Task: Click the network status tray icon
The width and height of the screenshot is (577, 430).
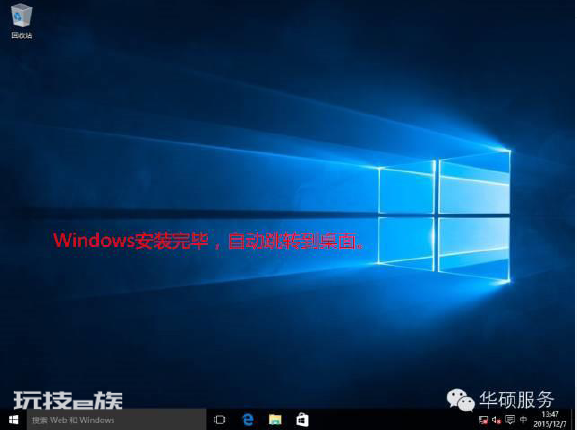Action: click(483, 420)
